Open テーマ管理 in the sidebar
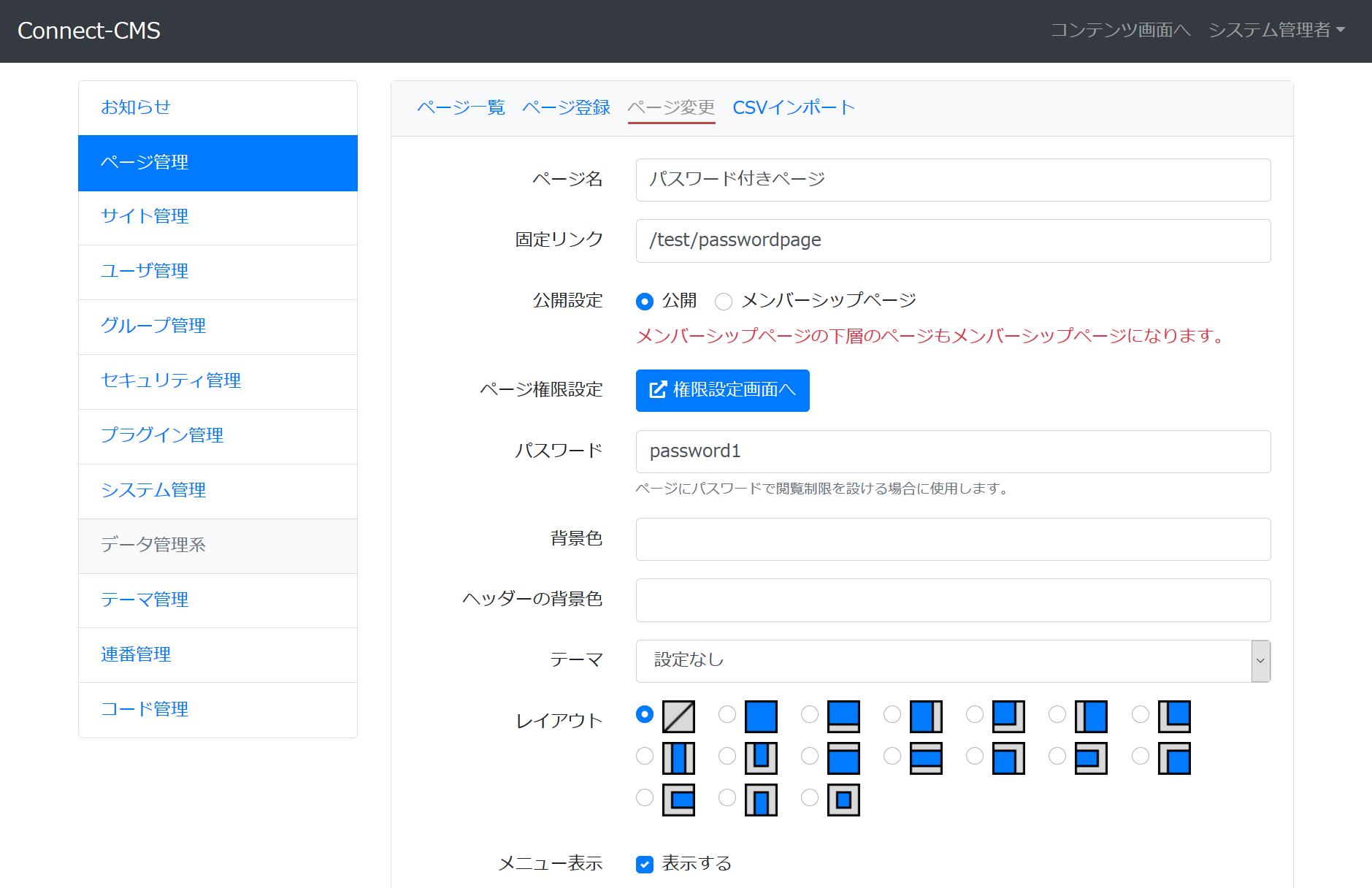1372x888 pixels. click(x=218, y=600)
